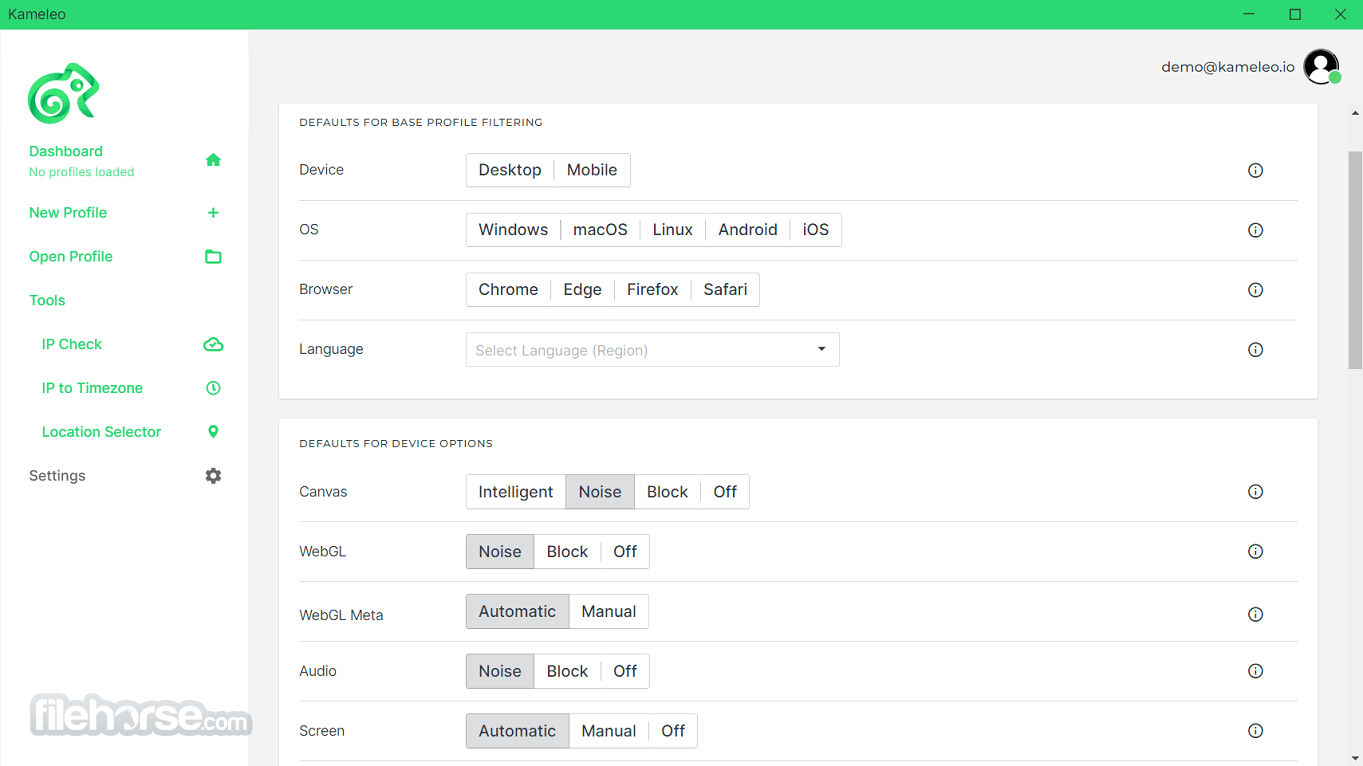Show info for the OS row
Image resolution: width=1363 pixels, height=766 pixels.
point(1256,230)
